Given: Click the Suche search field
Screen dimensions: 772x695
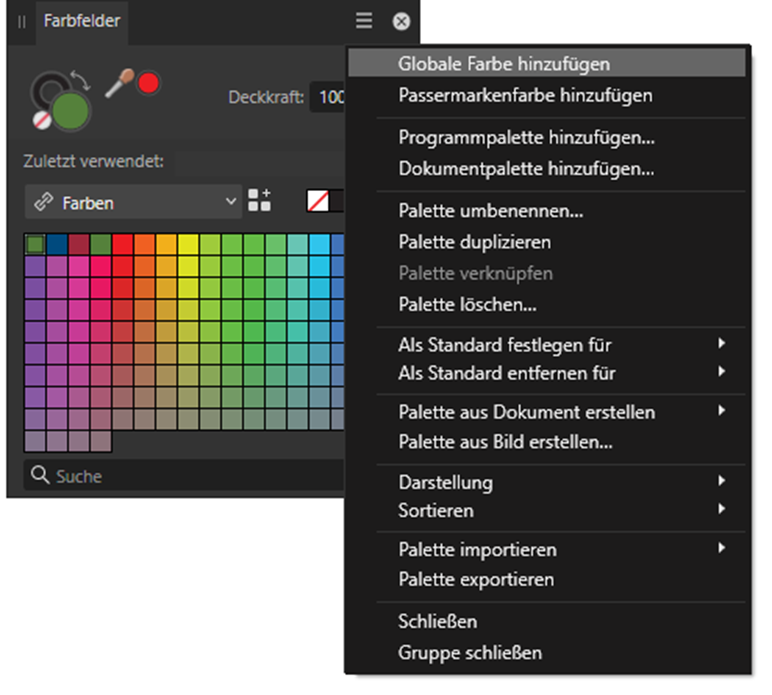Looking at the screenshot, I should tap(184, 475).
